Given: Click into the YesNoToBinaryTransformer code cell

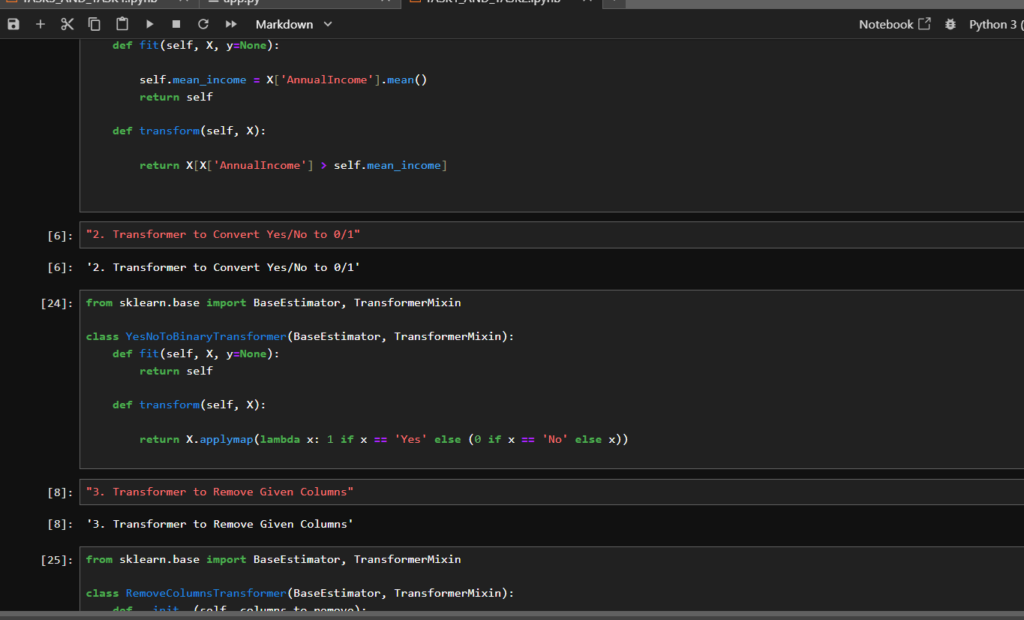Looking at the screenshot, I should [x=552, y=379].
